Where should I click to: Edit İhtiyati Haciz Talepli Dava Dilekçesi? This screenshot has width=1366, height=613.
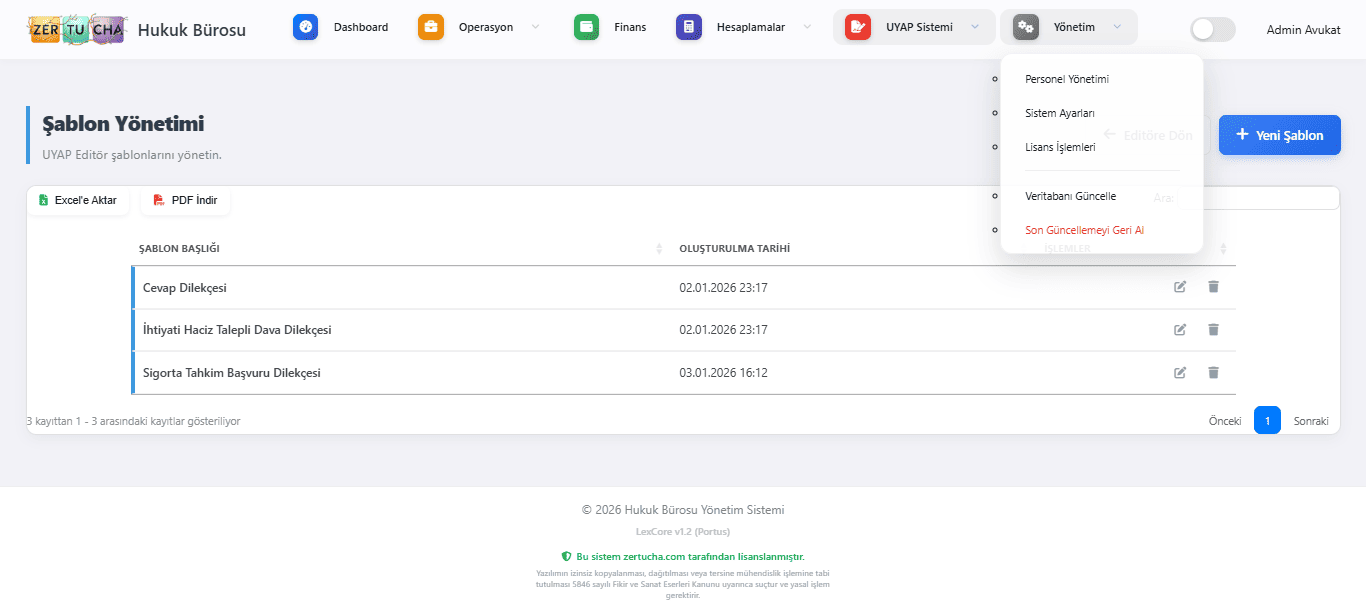point(1180,330)
